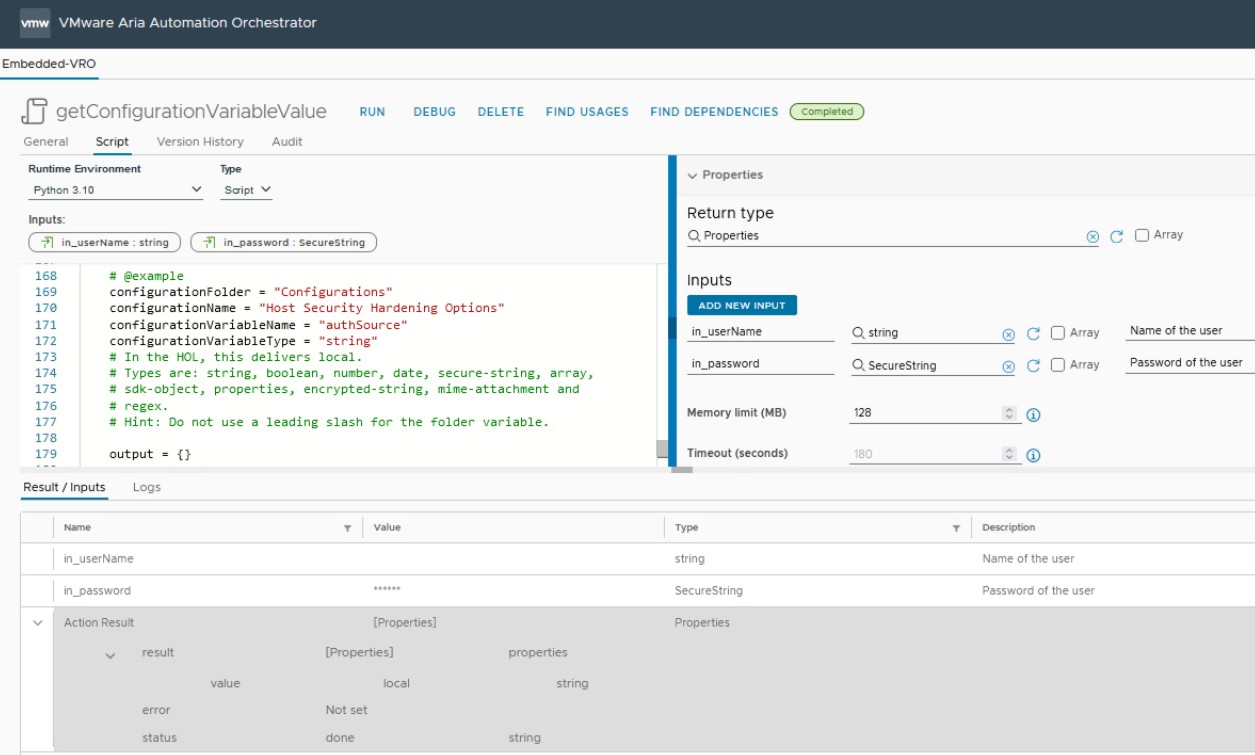Click ADD NEW INPUT button
This screenshot has width=1255, height=755.
[x=742, y=305]
